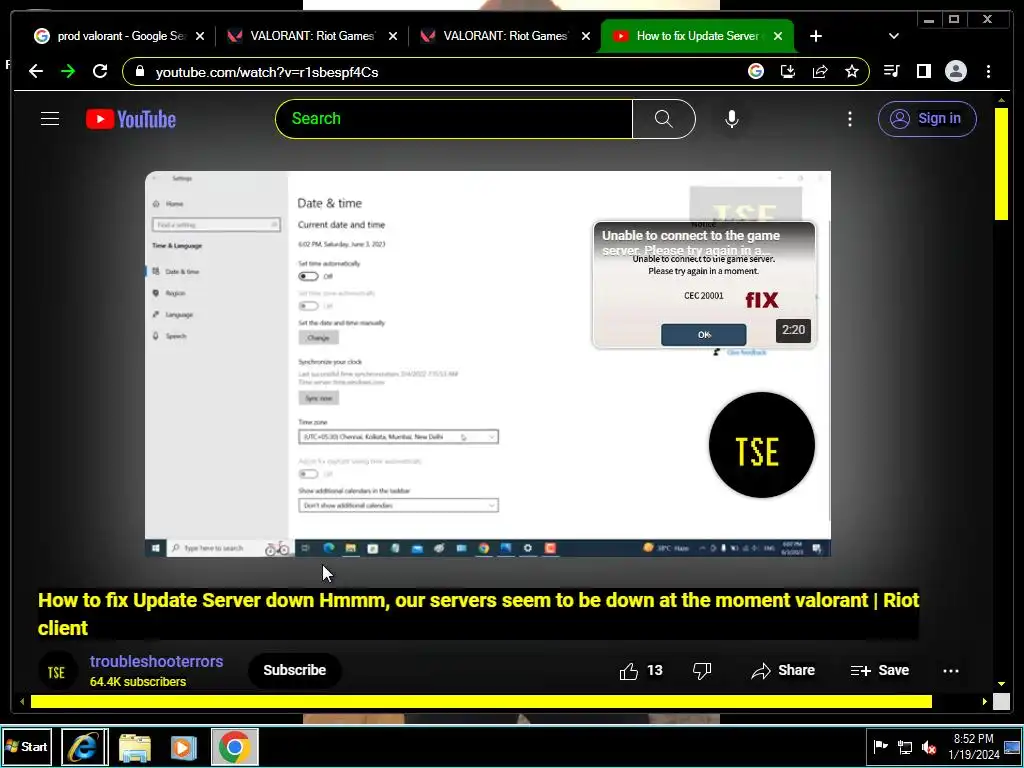Open a new tab with plus button
Viewport: 1024px width, 768px height.
pyautogui.click(x=816, y=36)
